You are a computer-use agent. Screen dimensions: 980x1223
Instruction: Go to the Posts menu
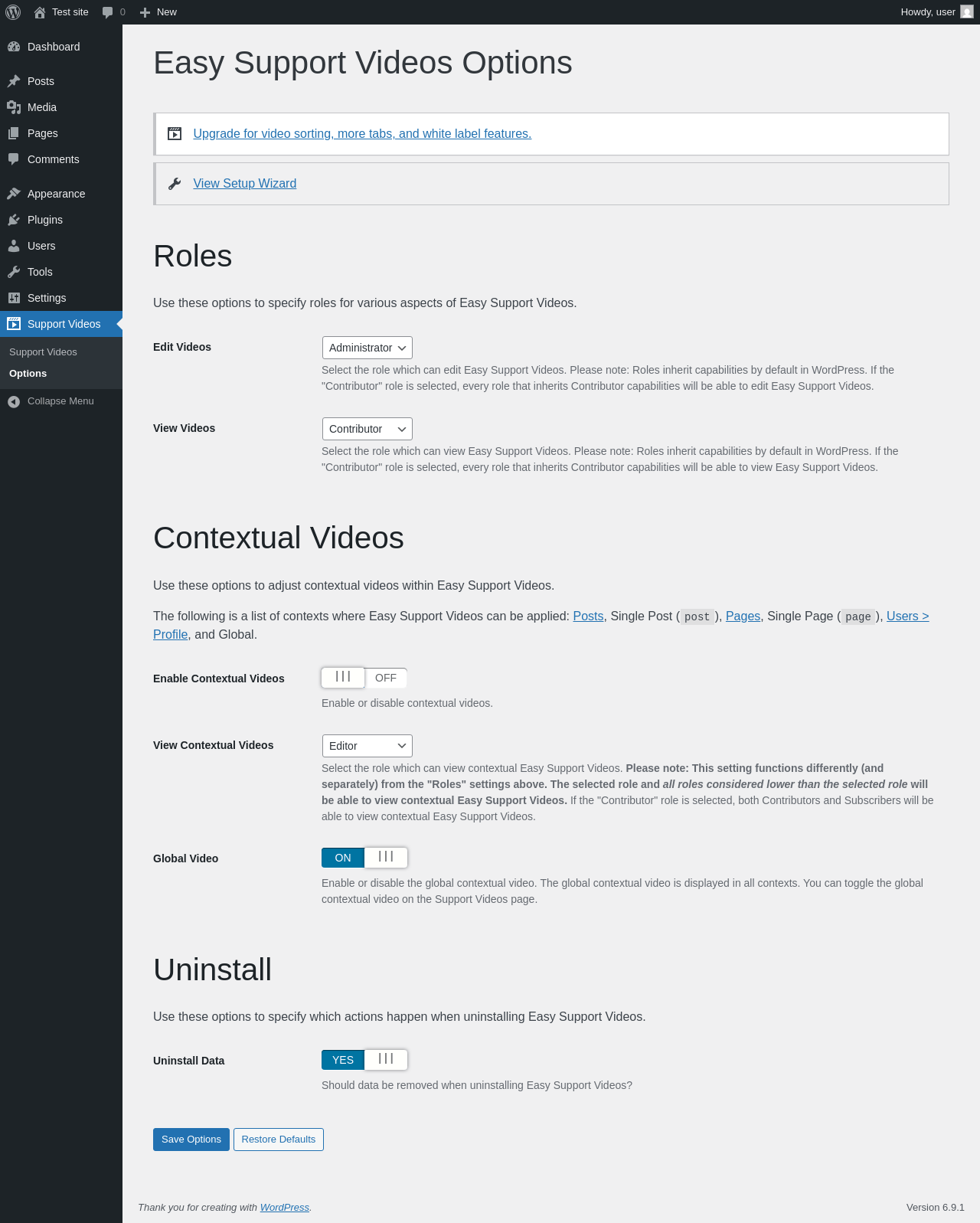(61, 81)
